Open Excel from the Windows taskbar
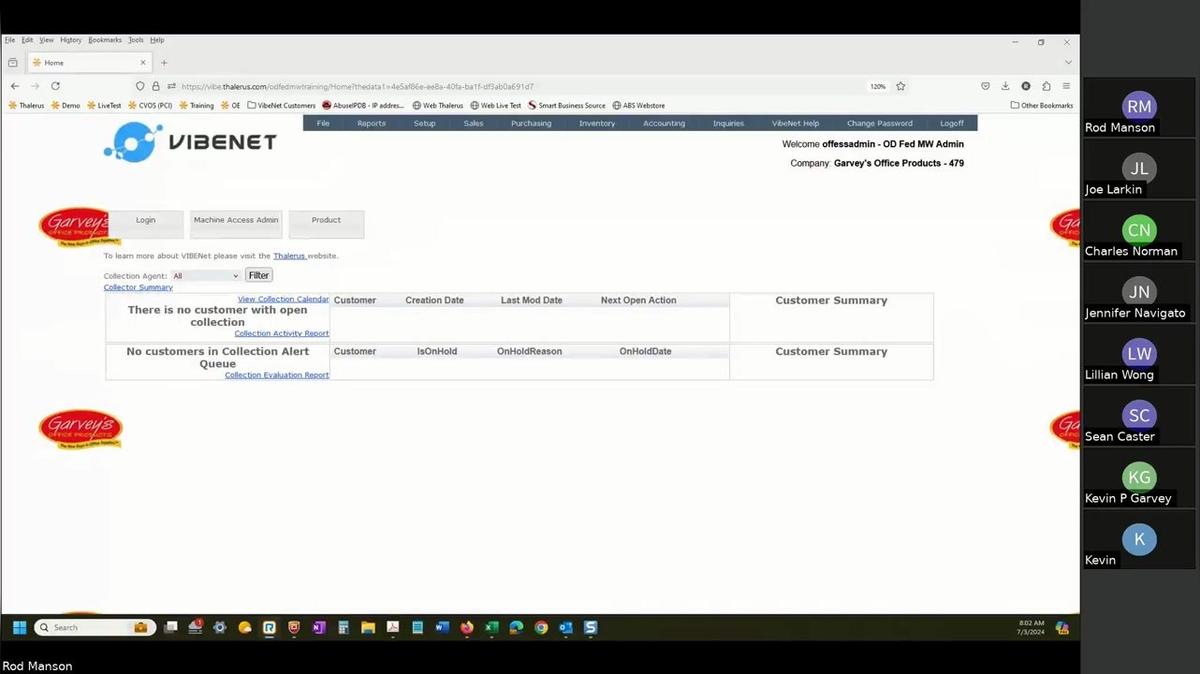The image size is (1200, 674). point(492,628)
